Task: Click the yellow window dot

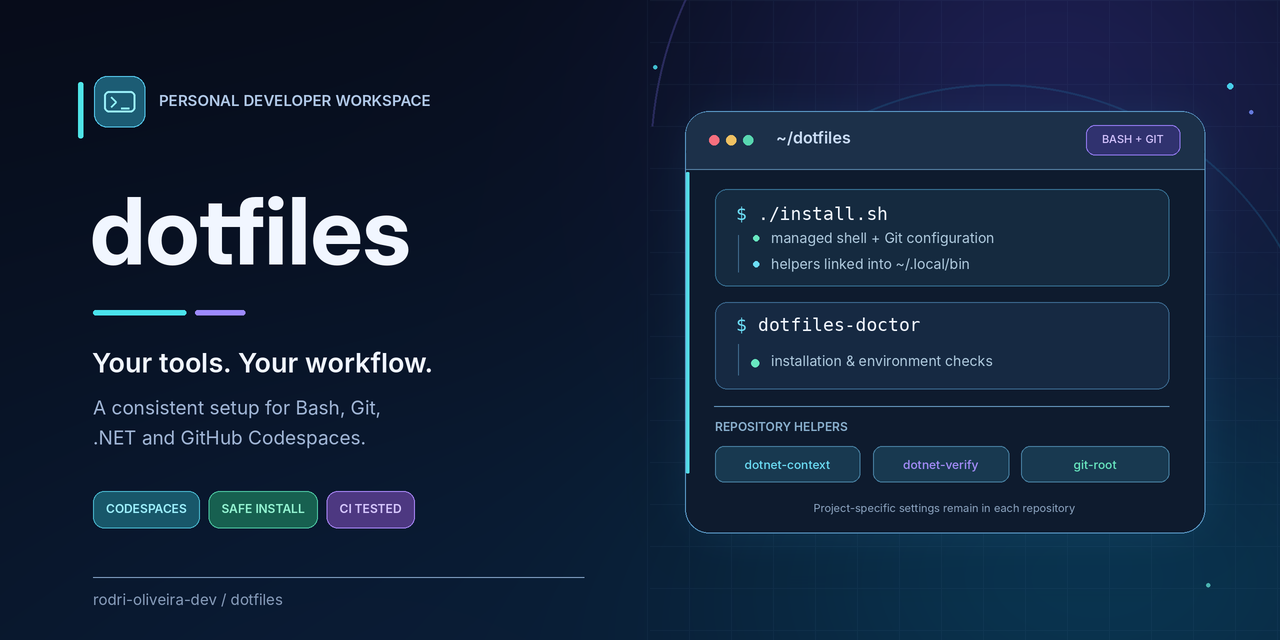Action: [x=731, y=140]
